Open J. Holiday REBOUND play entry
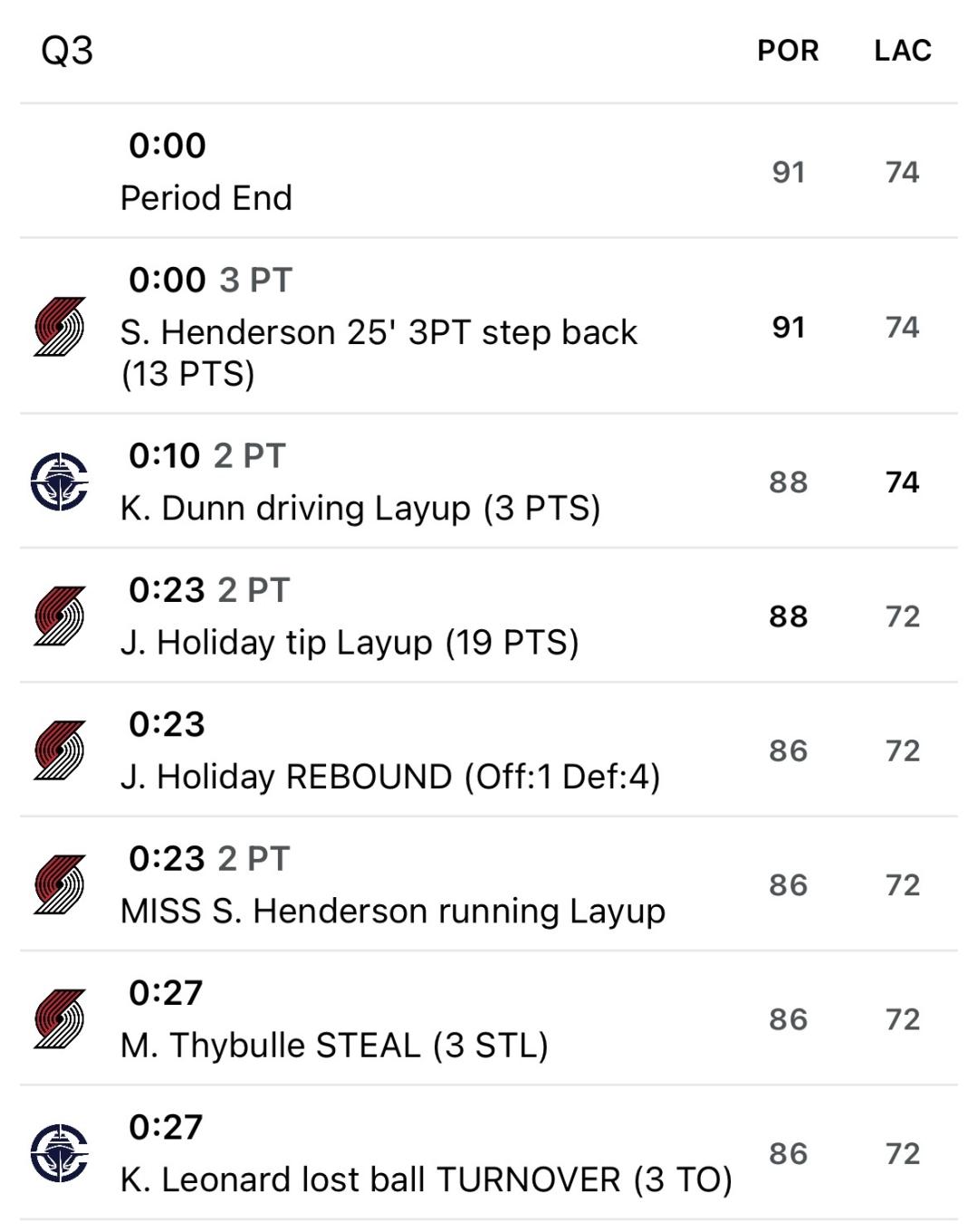 pos(390,777)
